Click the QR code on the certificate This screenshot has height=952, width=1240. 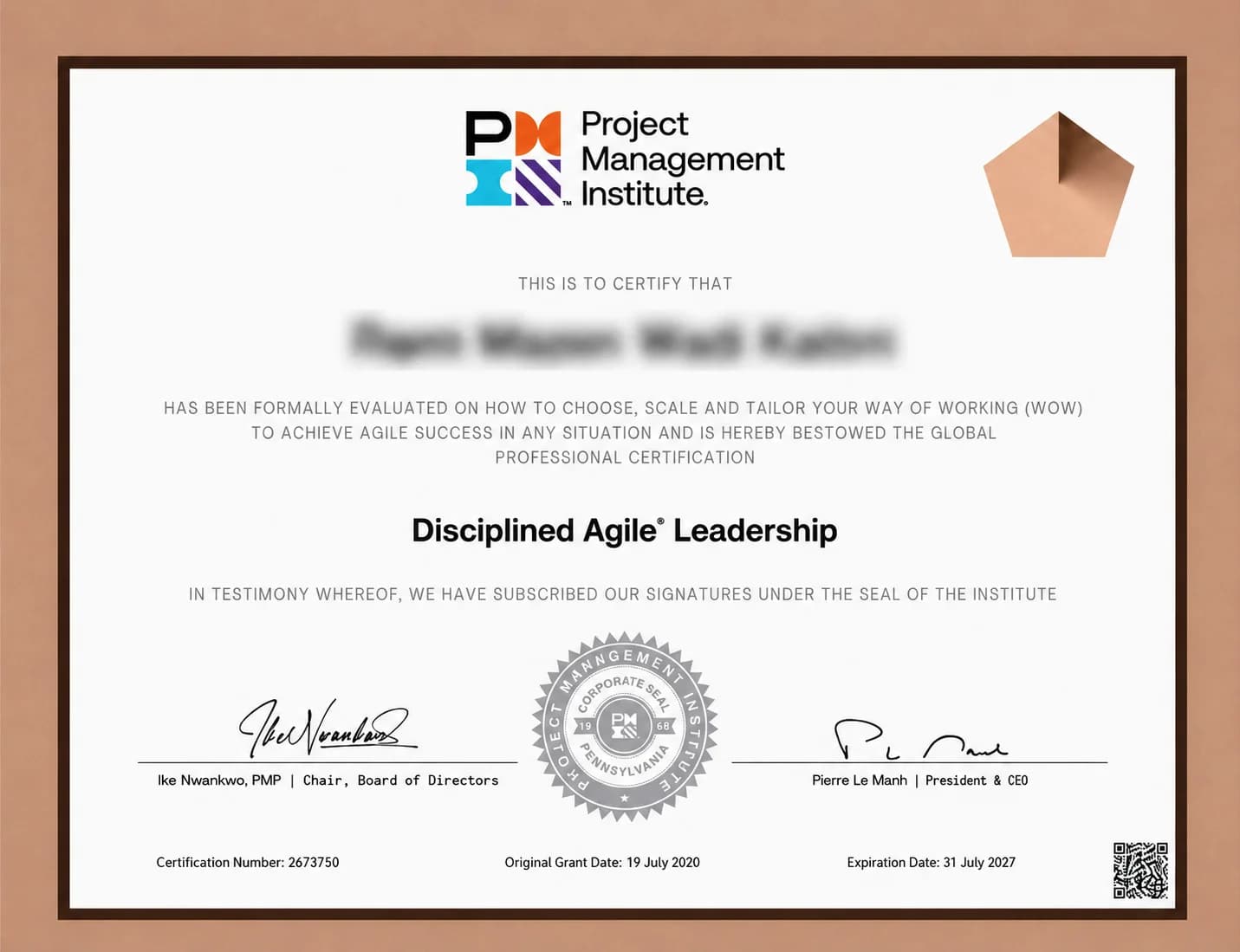1140,870
